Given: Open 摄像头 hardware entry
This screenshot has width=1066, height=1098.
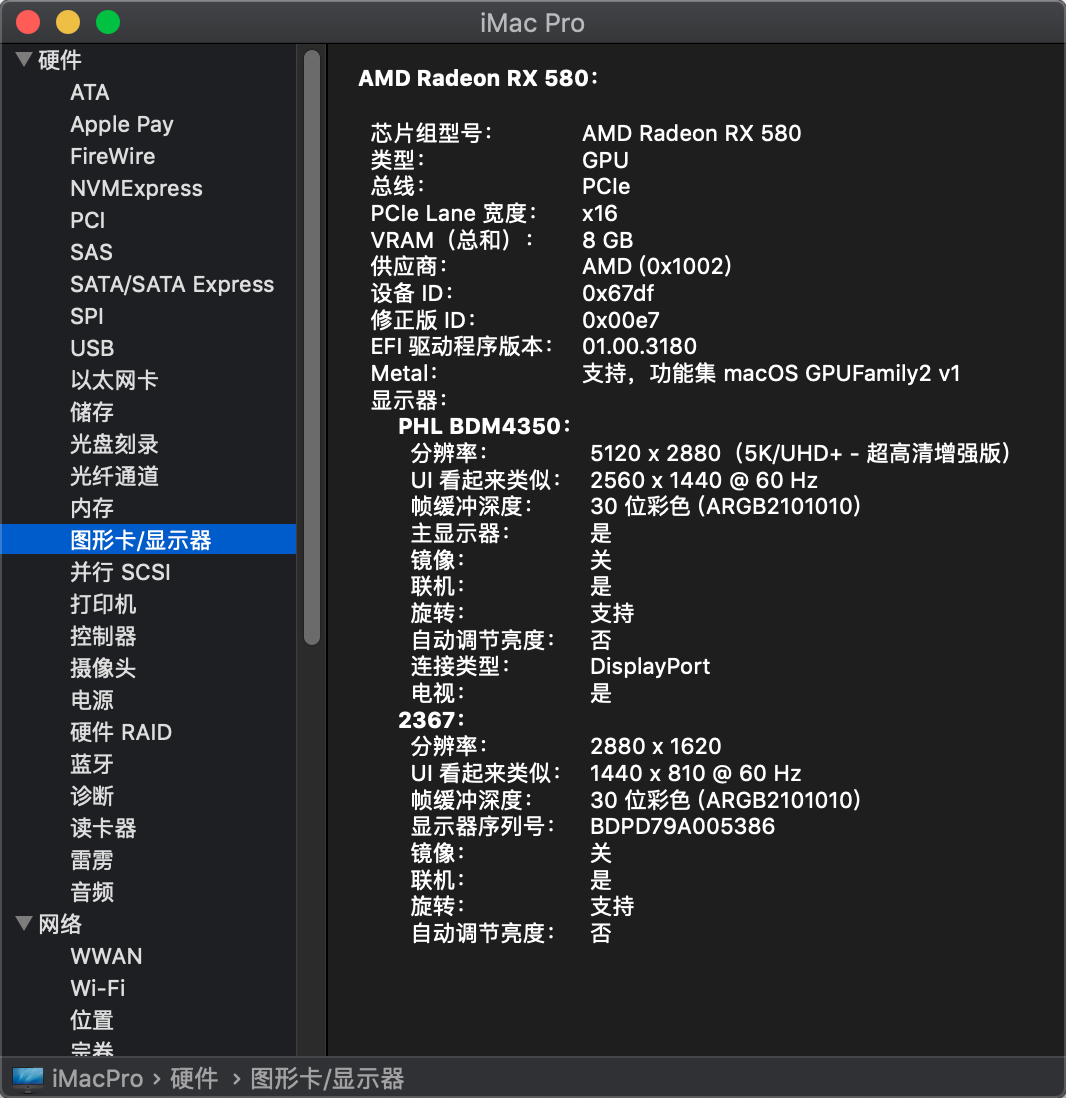Looking at the screenshot, I should tap(103, 668).
